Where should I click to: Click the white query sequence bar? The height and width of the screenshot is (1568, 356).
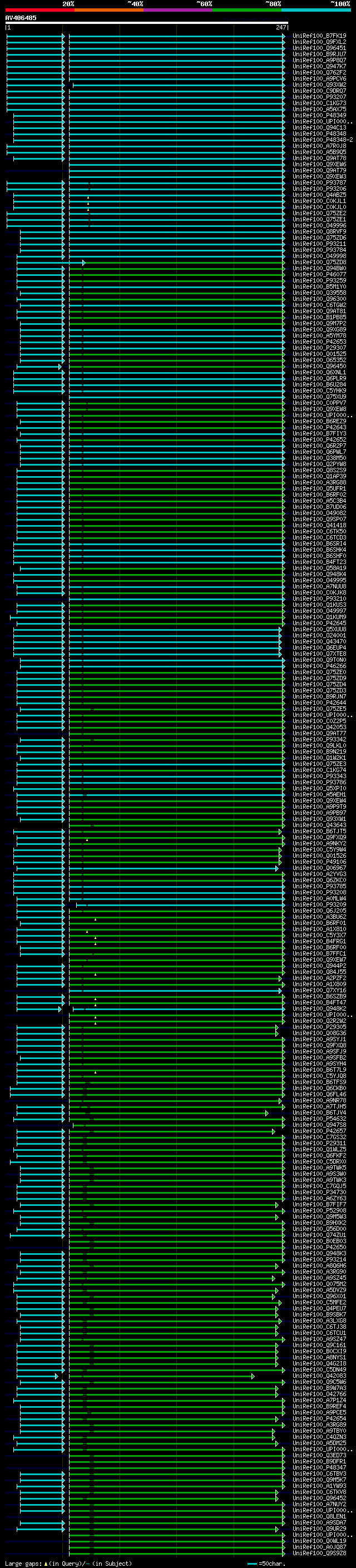147,22
